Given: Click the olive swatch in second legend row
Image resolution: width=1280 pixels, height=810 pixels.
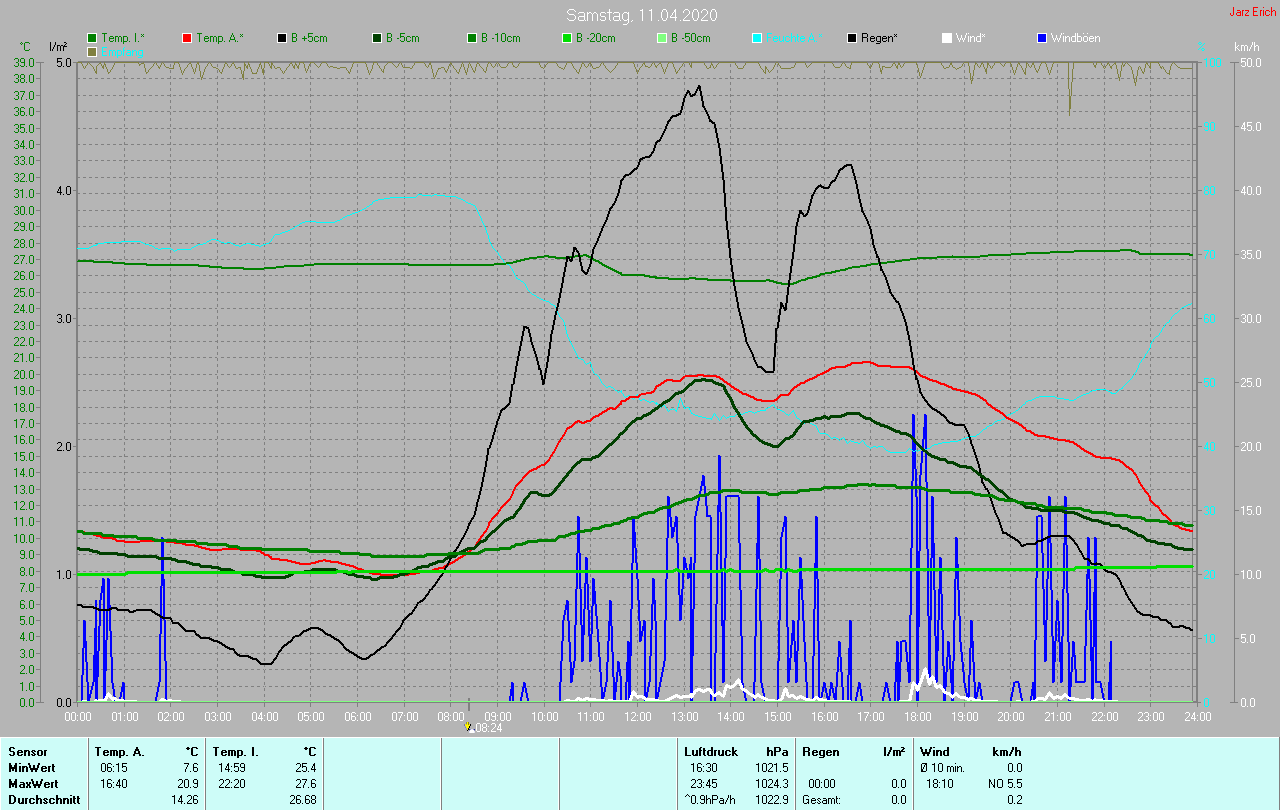Looking at the screenshot, I should pos(92,51).
